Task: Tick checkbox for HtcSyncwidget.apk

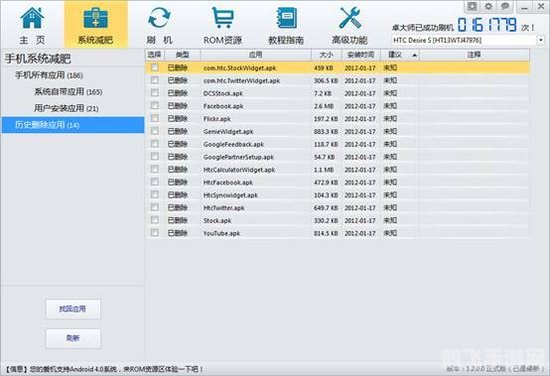Action: (154, 195)
